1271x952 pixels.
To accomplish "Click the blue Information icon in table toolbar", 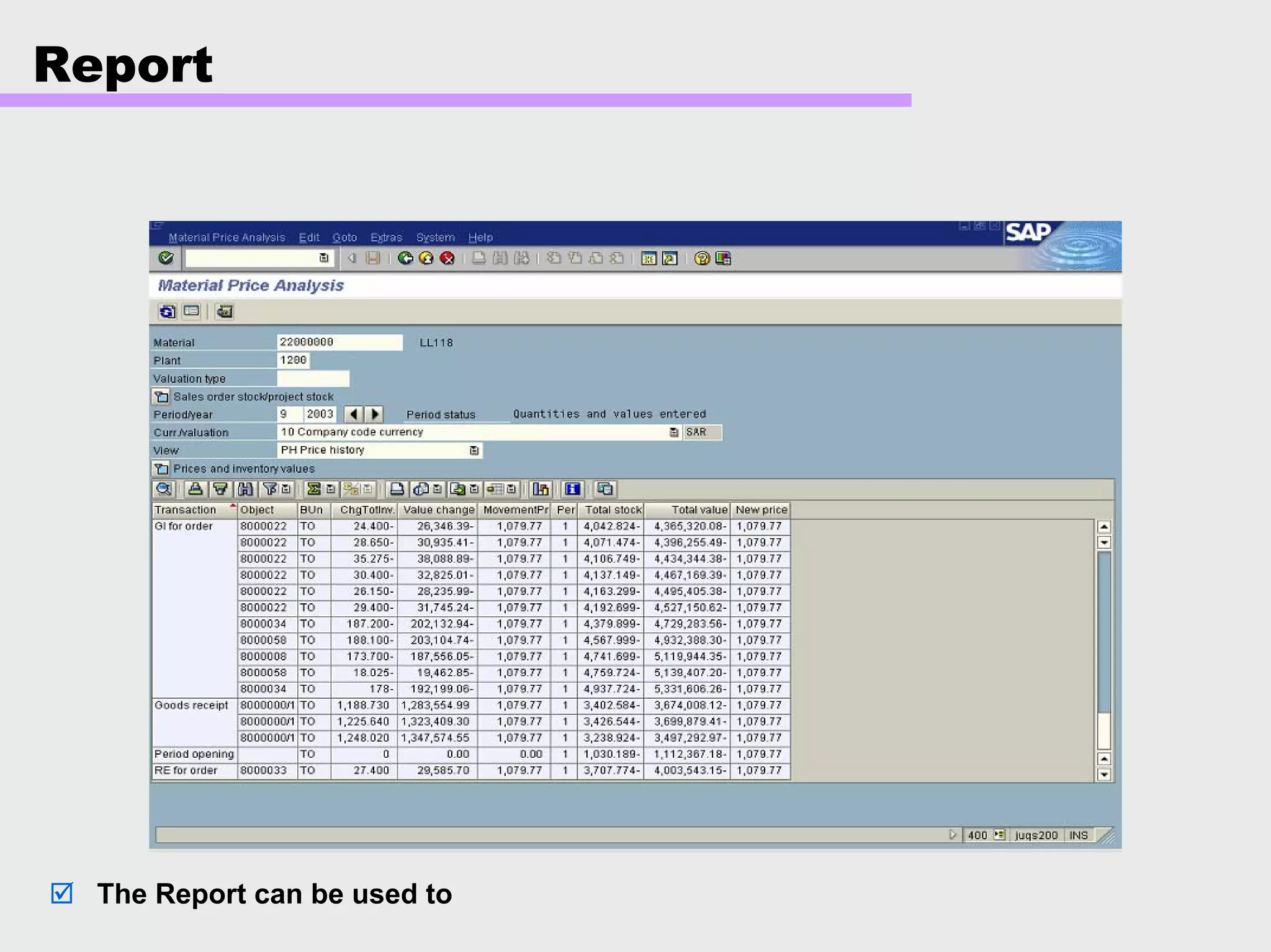I will coord(572,489).
